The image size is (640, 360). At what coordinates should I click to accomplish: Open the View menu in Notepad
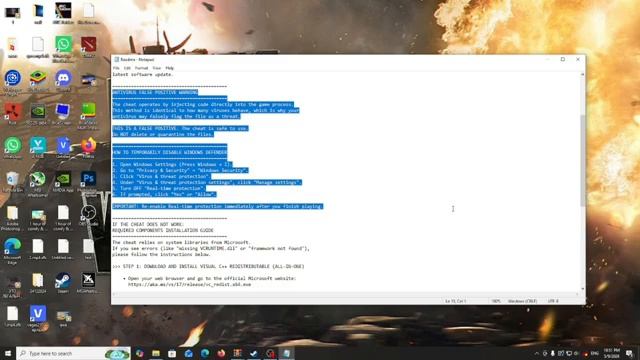pos(157,68)
